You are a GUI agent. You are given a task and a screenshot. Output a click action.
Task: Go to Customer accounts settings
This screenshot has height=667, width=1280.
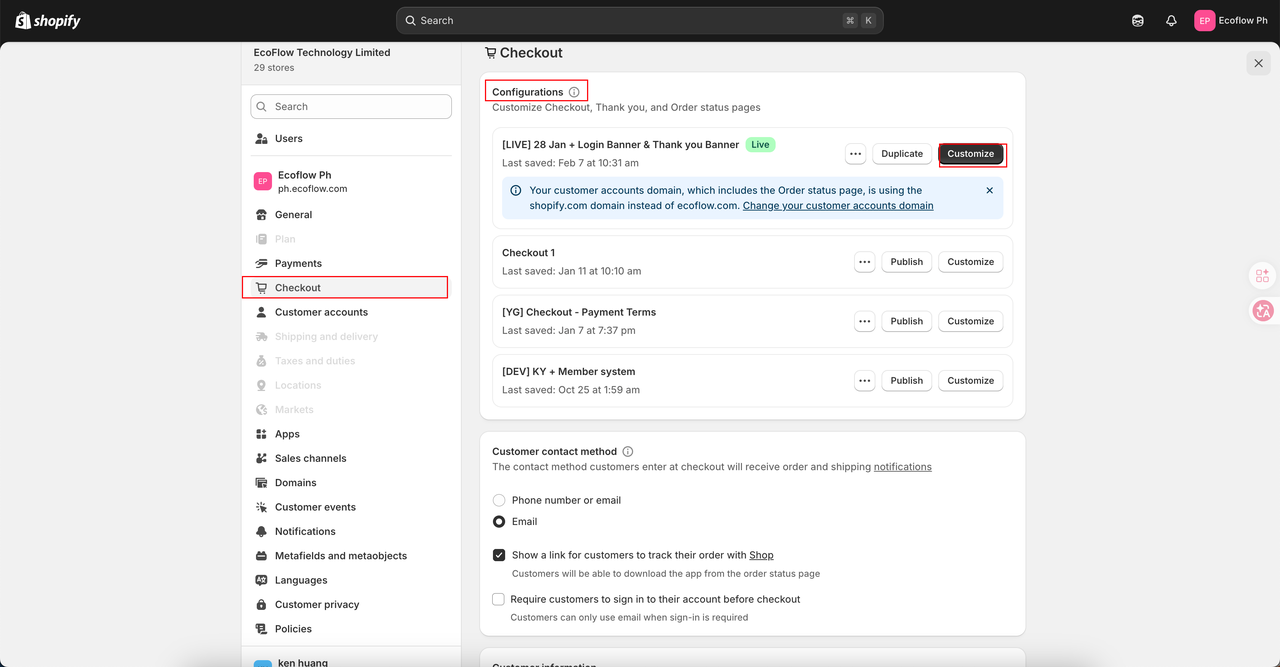321,312
